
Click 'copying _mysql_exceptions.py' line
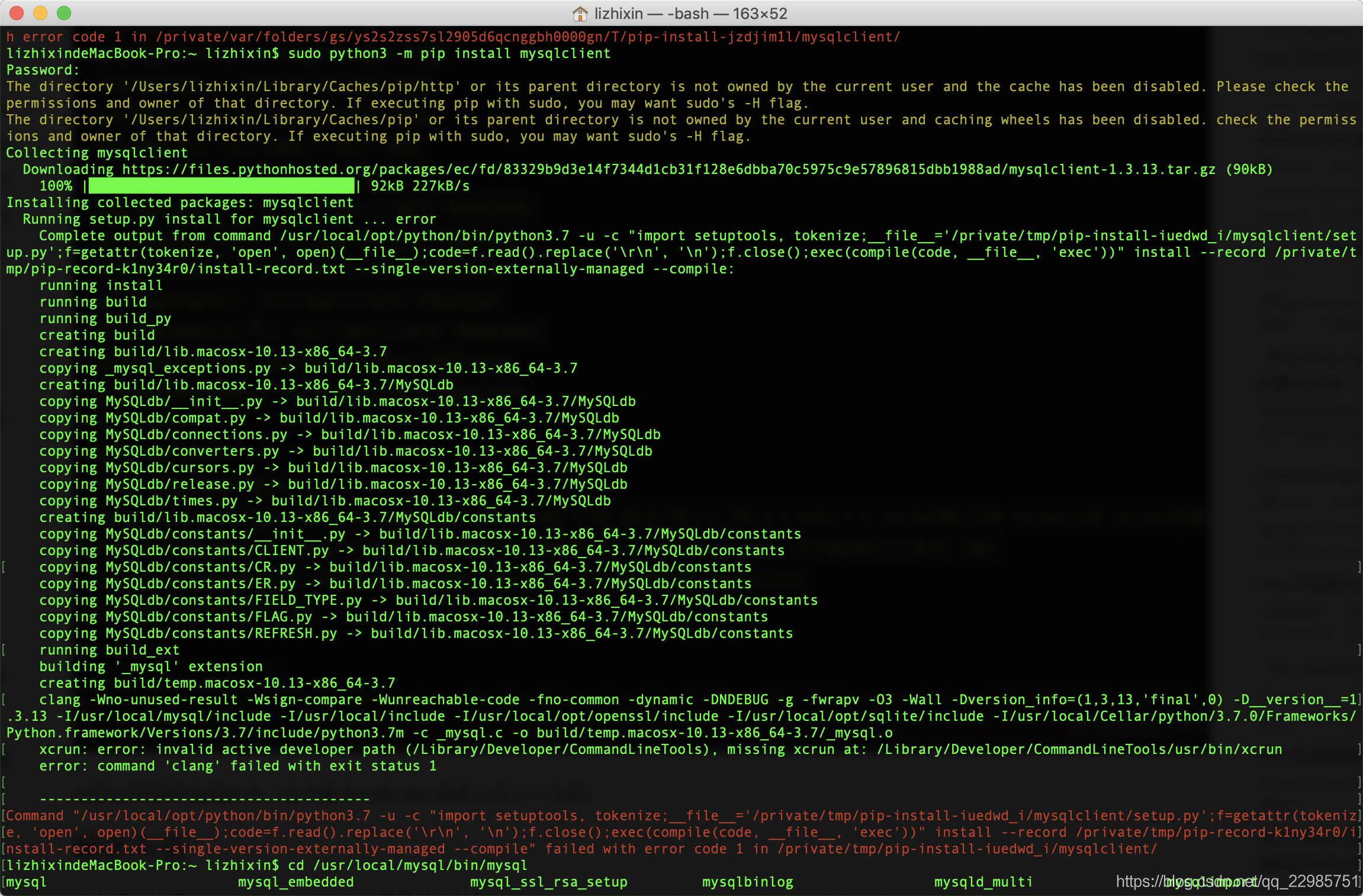point(308,368)
